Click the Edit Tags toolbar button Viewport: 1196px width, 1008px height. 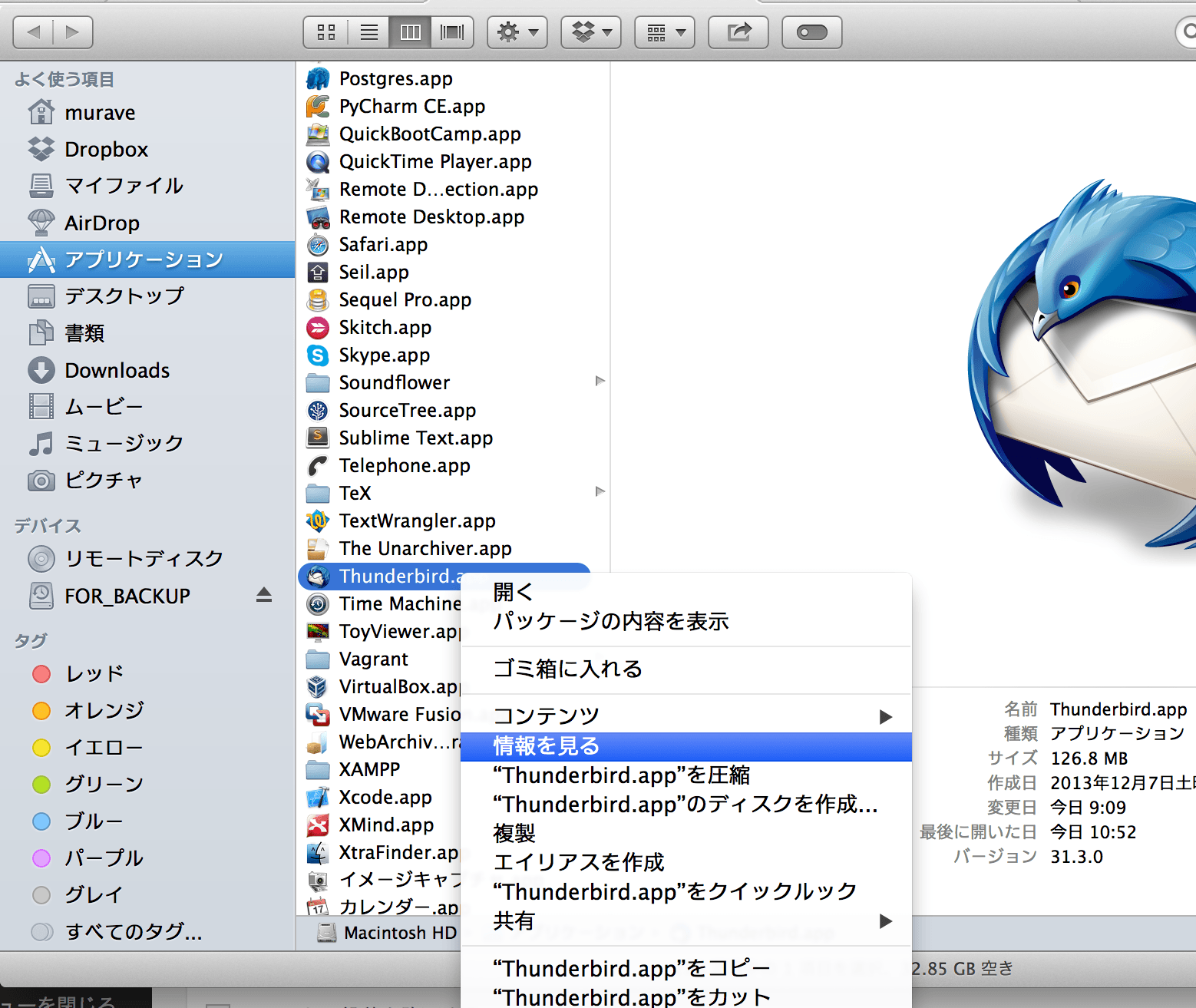pos(812,32)
